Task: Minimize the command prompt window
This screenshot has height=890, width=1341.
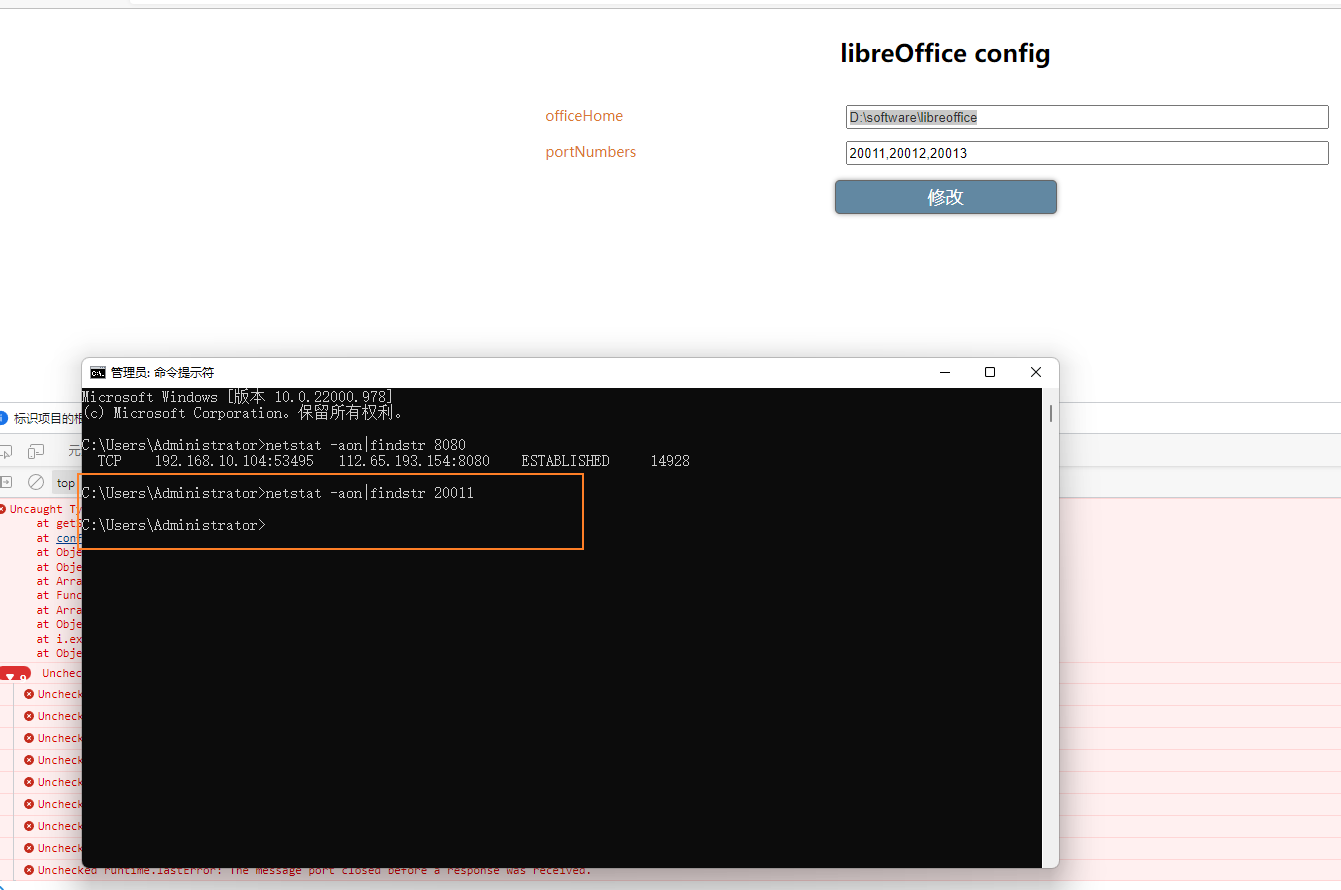Action: point(944,372)
